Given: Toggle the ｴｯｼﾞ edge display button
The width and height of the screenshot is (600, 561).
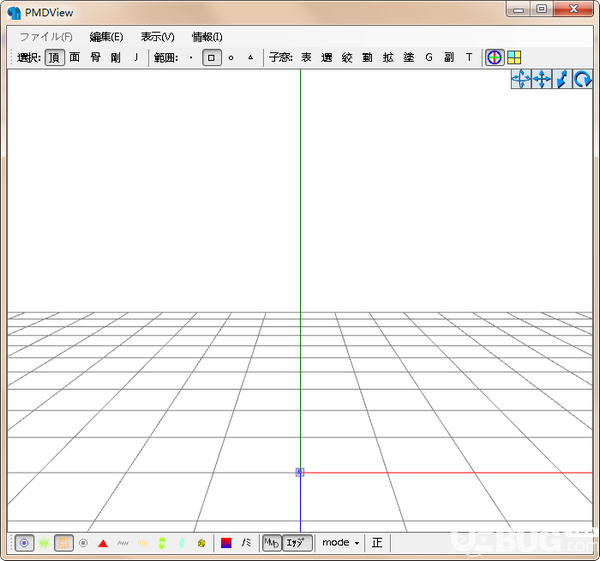Looking at the screenshot, I should click(297, 543).
